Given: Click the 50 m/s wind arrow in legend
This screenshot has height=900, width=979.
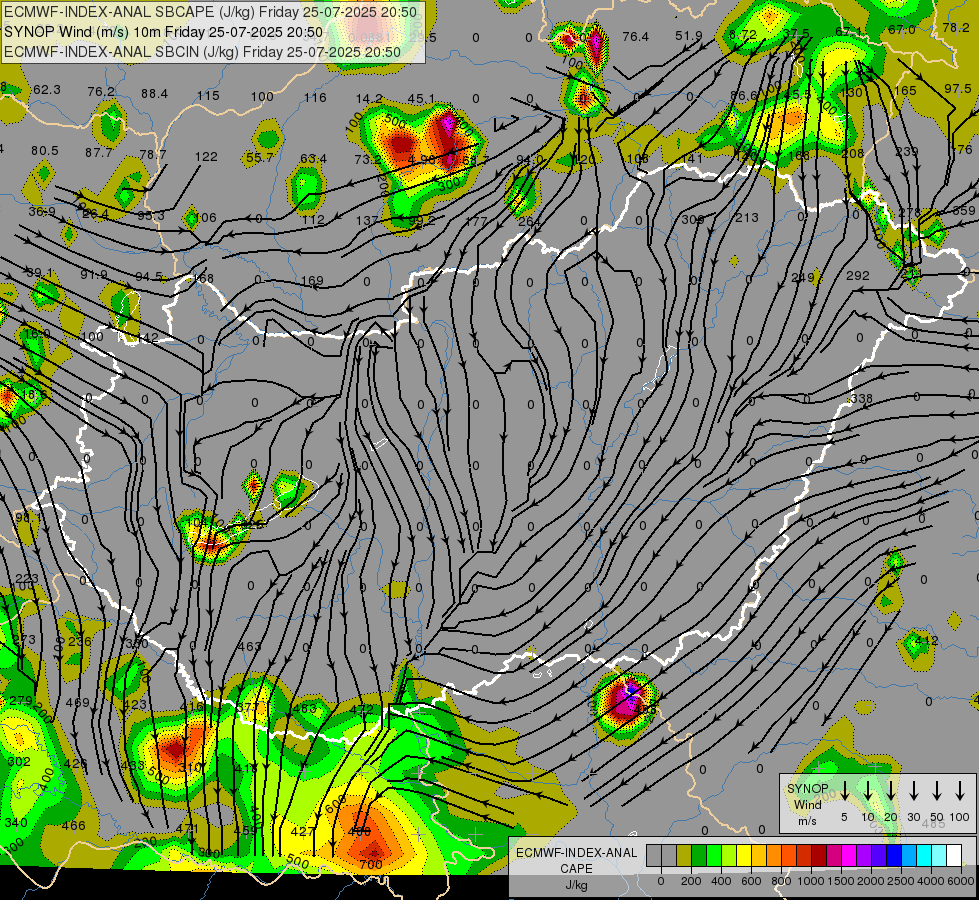Looking at the screenshot, I should point(937,790).
